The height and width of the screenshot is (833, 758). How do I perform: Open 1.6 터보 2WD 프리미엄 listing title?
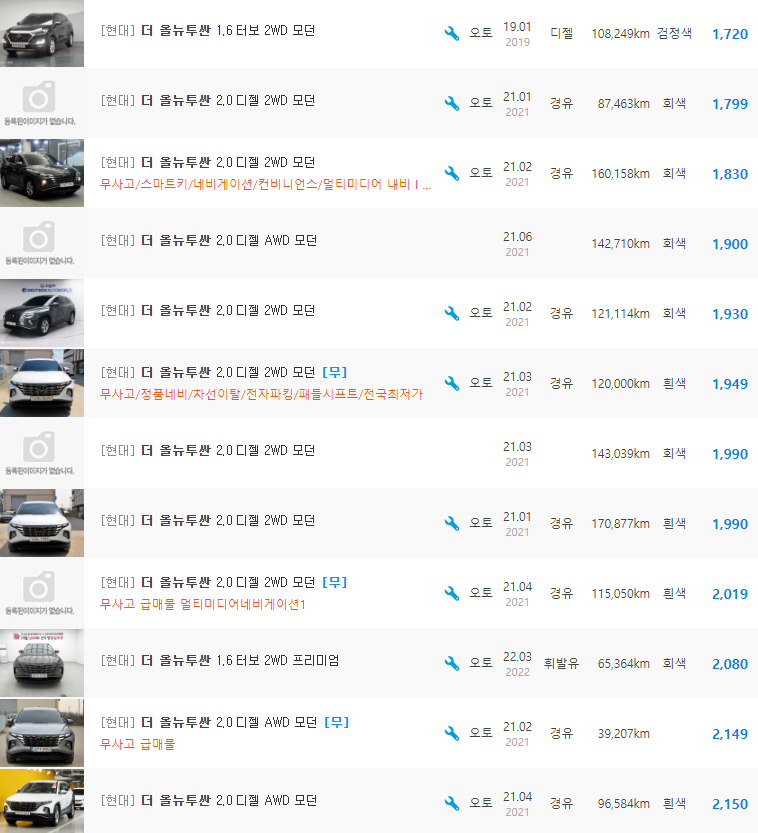tap(220, 660)
